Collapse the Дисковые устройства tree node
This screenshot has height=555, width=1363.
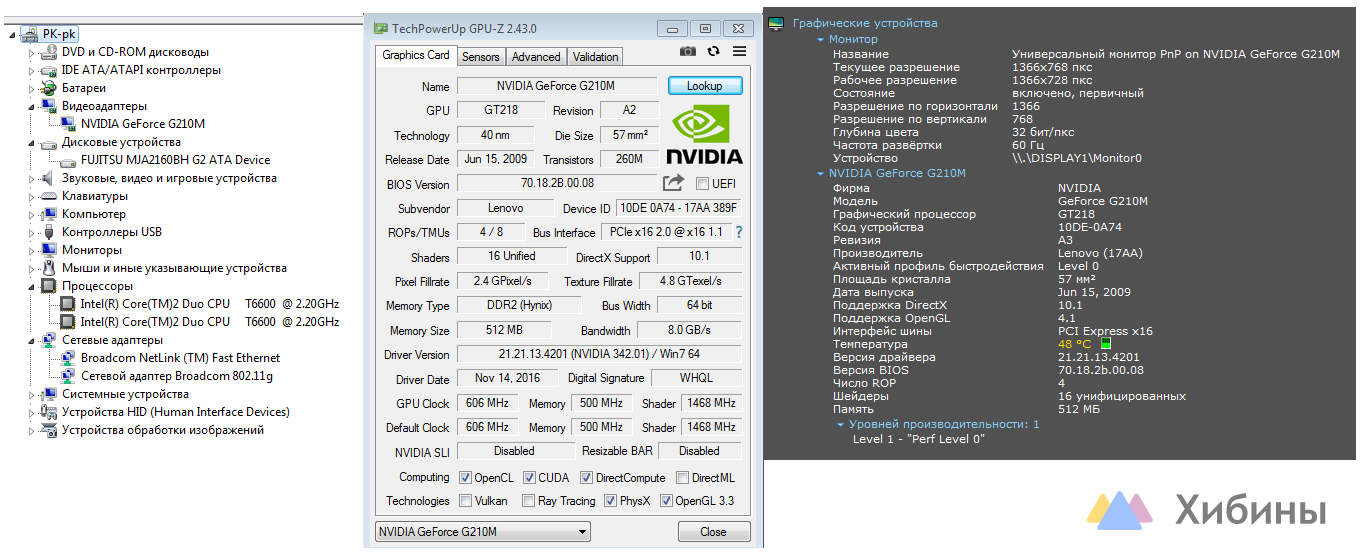tap(32, 143)
